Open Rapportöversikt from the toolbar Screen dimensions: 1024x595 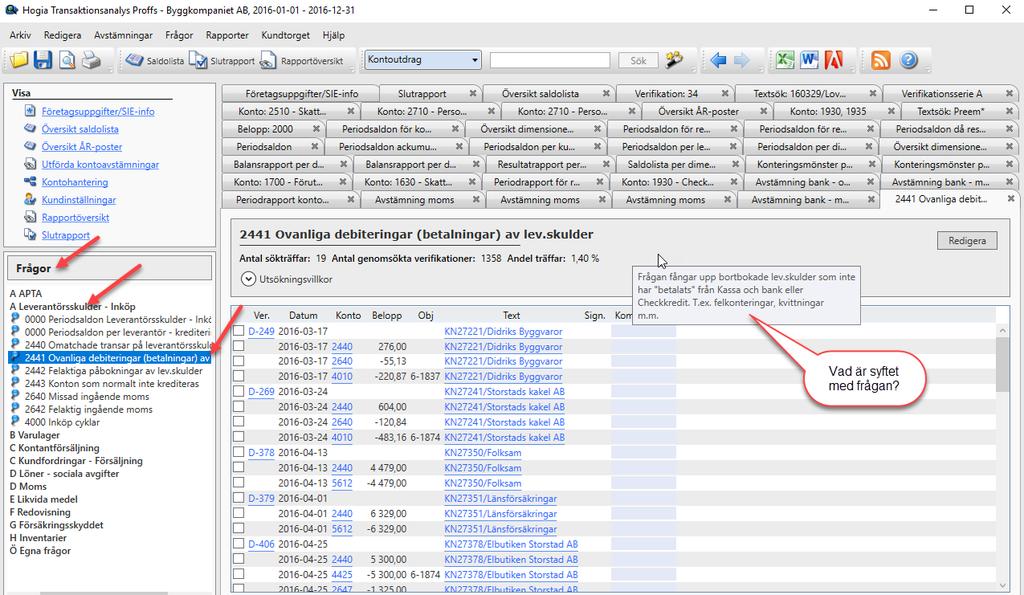(x=301, y=61)
